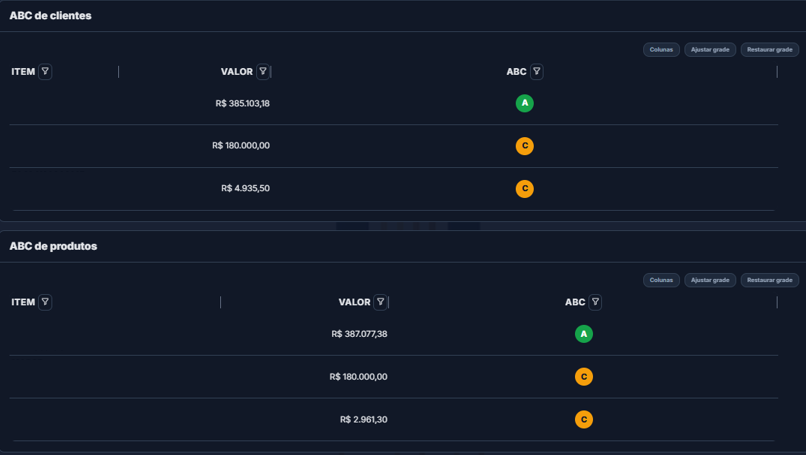The height and width of the screenshot is (455, 806).
Task: Click orange C badge for R$ 4.935,50 row
Action: [524, 189]
